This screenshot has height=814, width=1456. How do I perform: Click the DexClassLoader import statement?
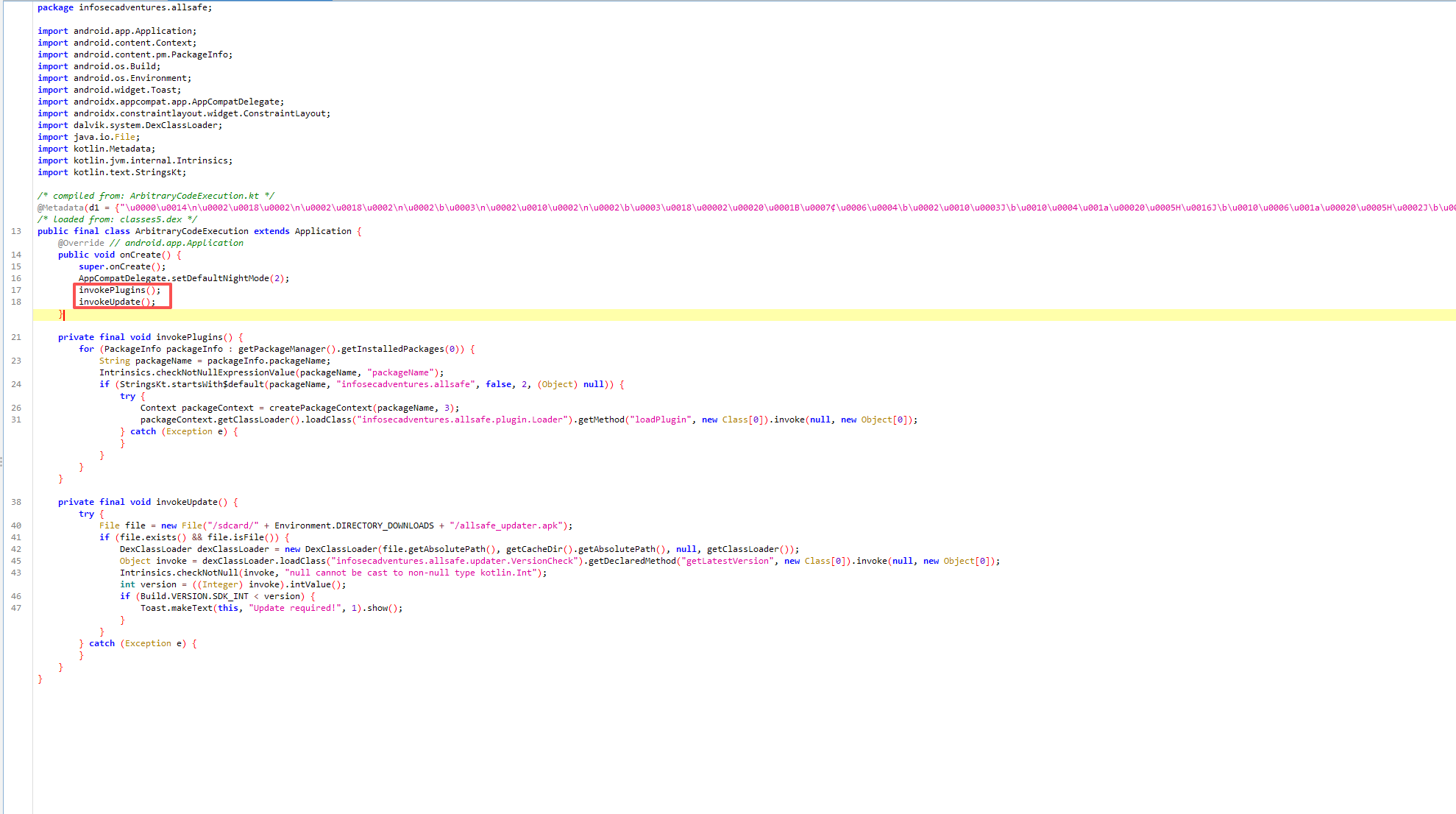(x=130, y=125)
